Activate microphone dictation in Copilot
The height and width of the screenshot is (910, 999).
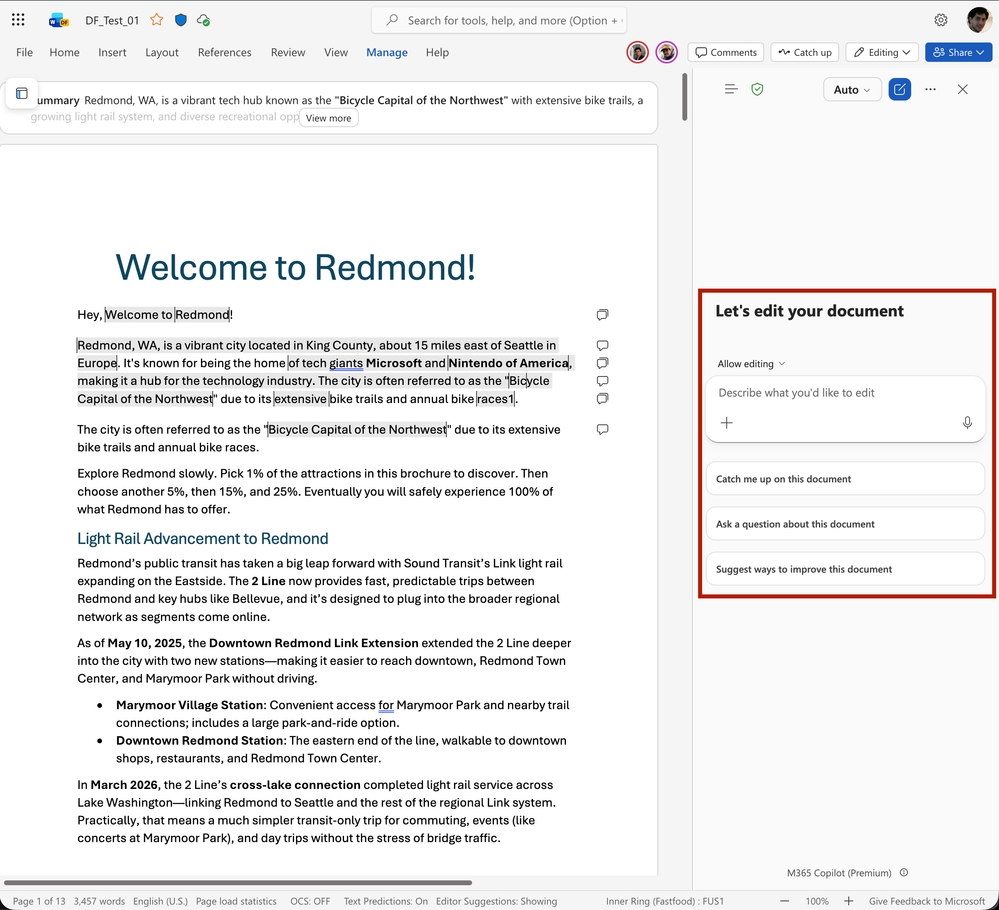[x=967, y=422]
